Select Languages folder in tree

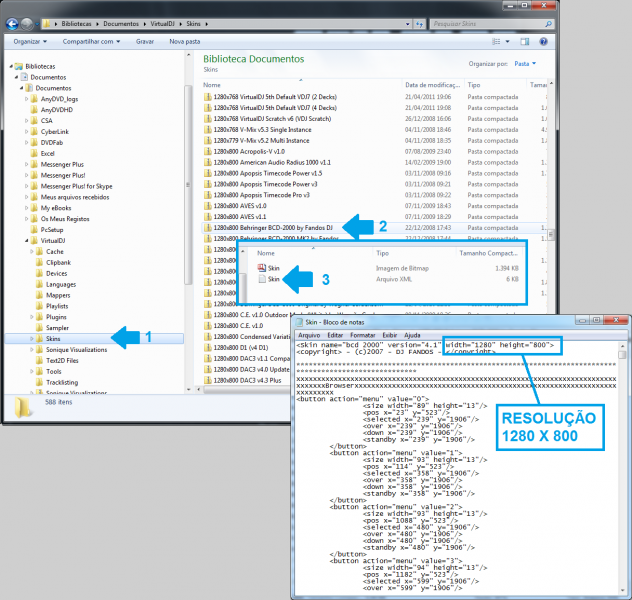[x=60, y=284]
